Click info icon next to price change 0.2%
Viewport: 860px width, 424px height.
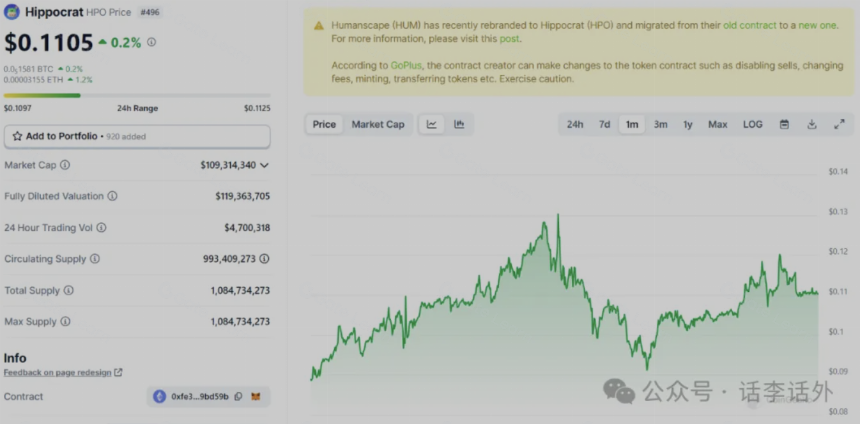(151, 42)
